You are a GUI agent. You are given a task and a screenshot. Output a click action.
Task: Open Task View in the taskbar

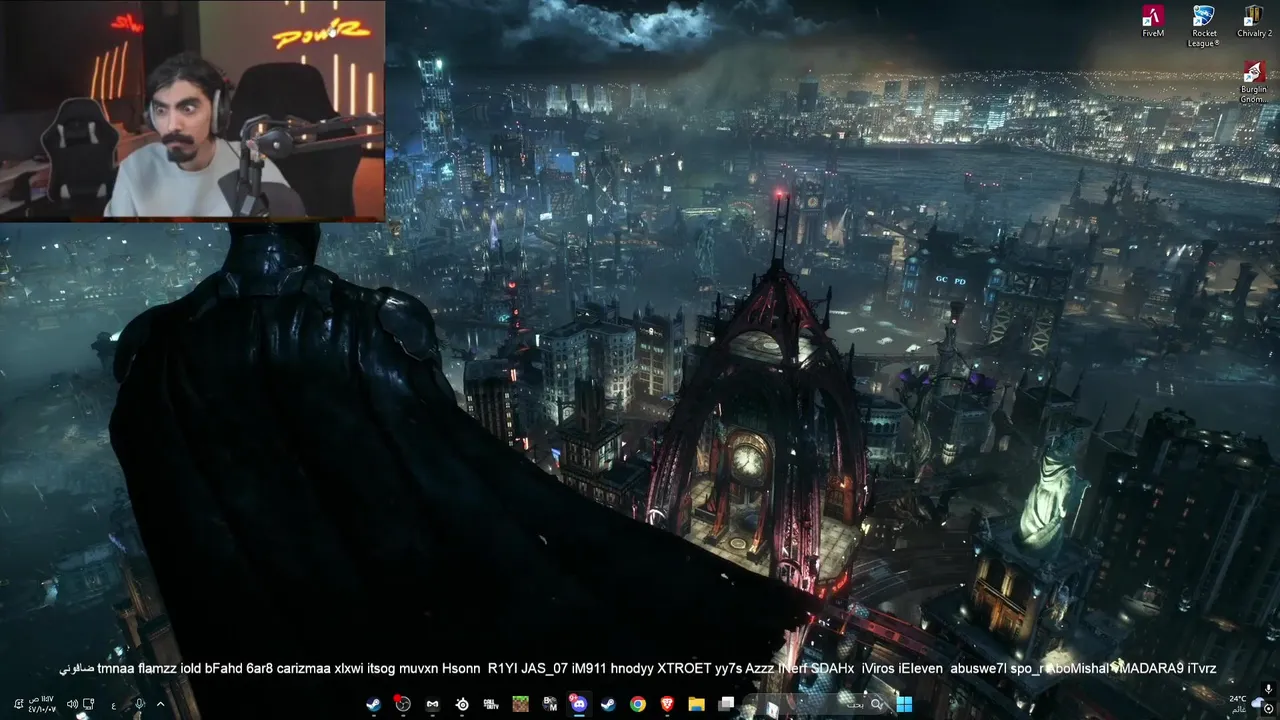point(726,704)
